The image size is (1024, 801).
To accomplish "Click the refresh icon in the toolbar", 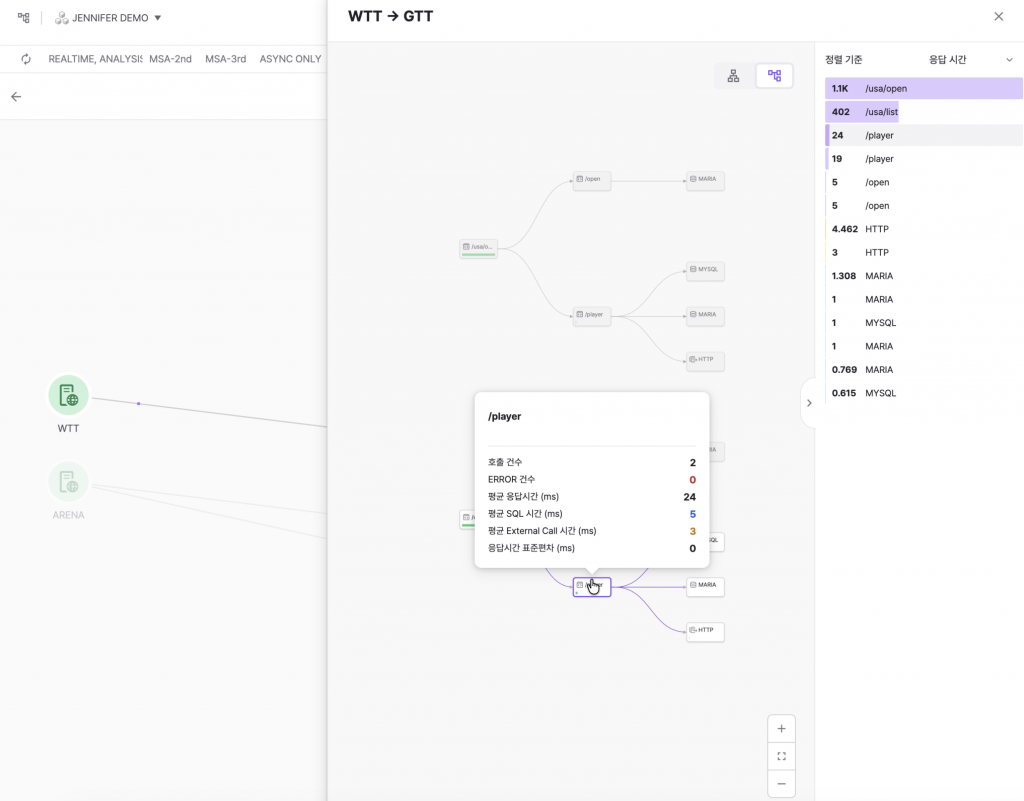I will pos(26,59).
